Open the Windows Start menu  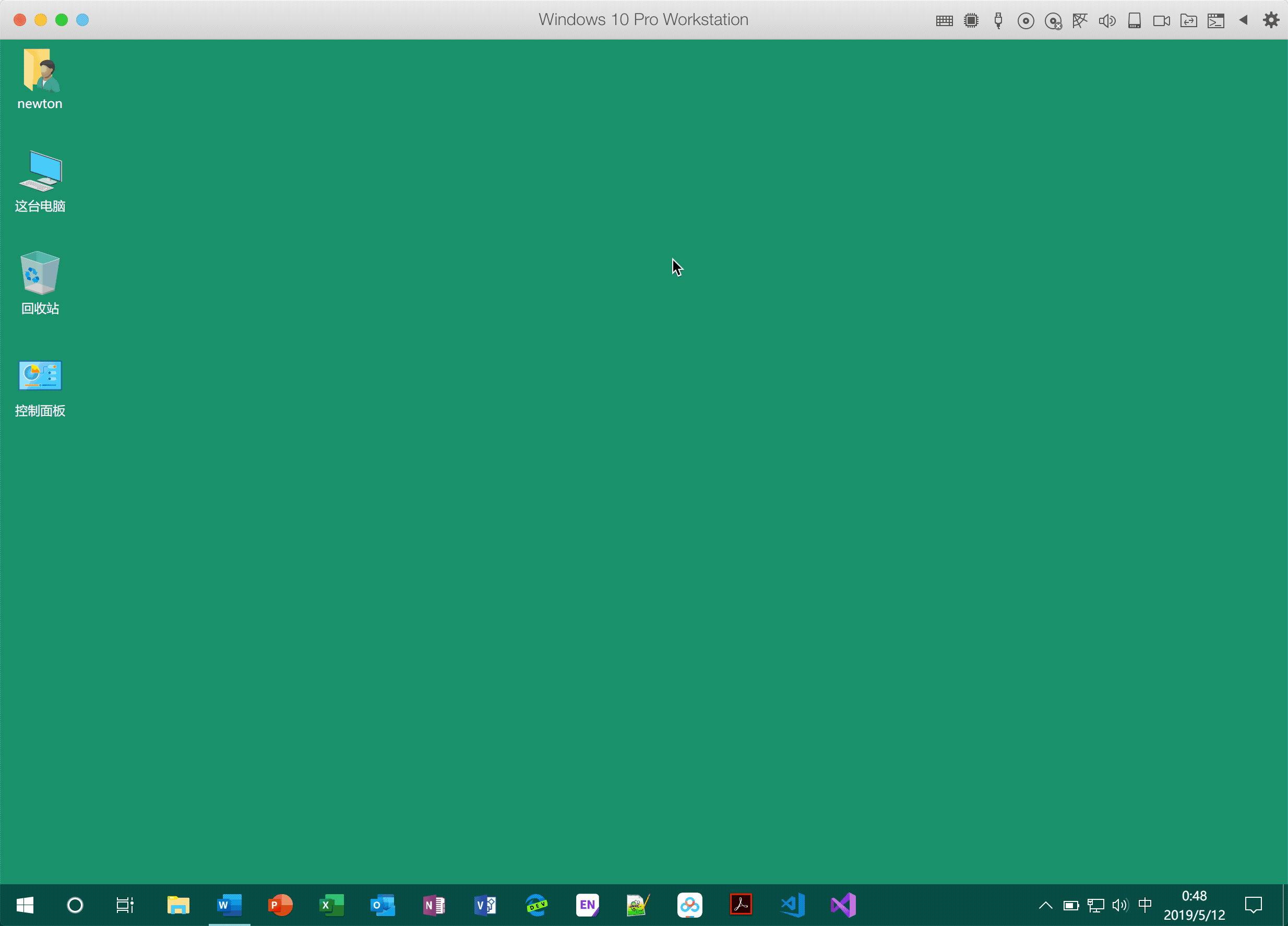(x=25, y=905)
